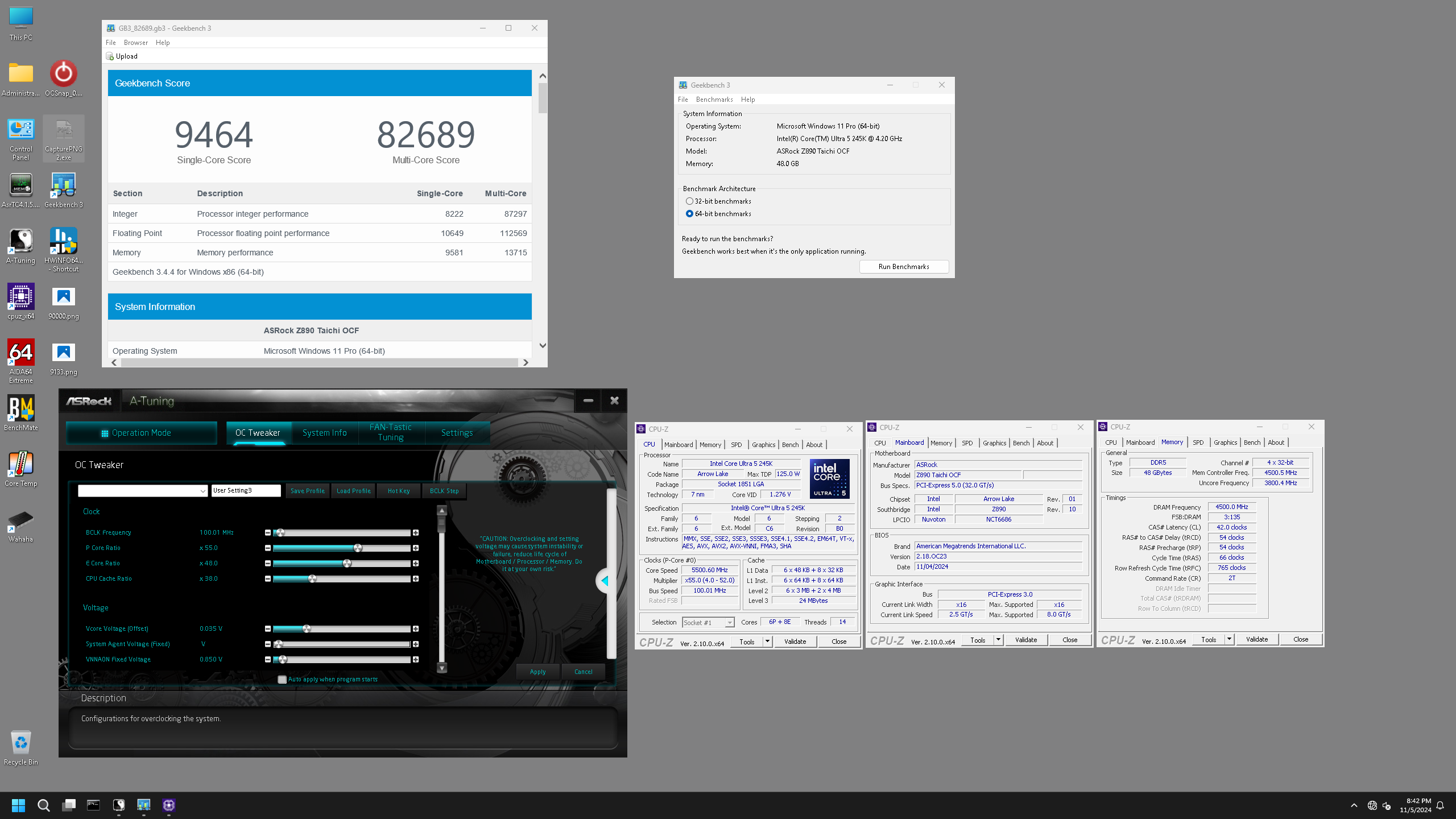Decrease P Core Ratio with minus button
The image size is (1456, 819).
click(x=267, y=548)
